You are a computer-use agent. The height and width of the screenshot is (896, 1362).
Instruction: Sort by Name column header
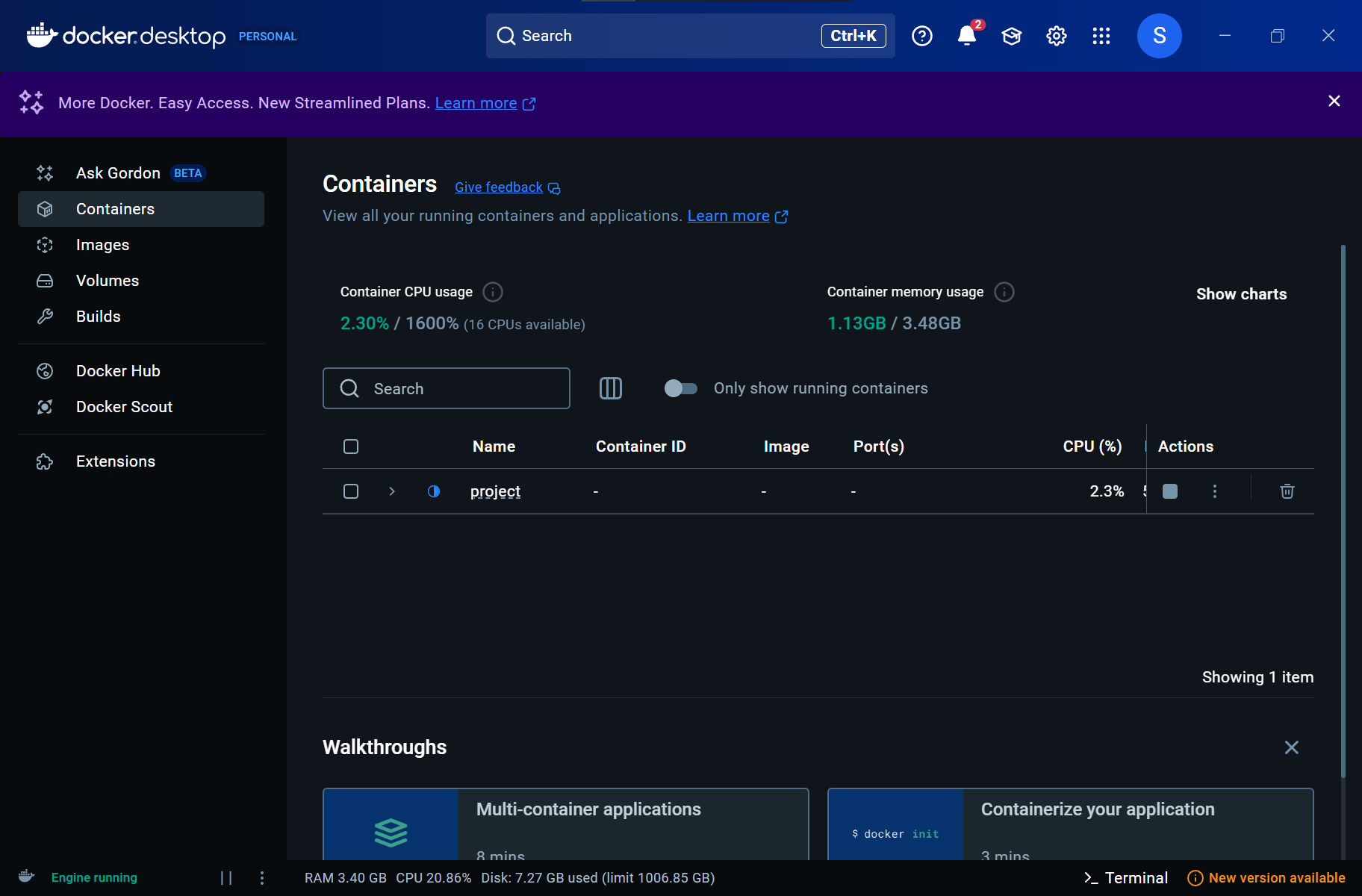(x=494, y=447)
